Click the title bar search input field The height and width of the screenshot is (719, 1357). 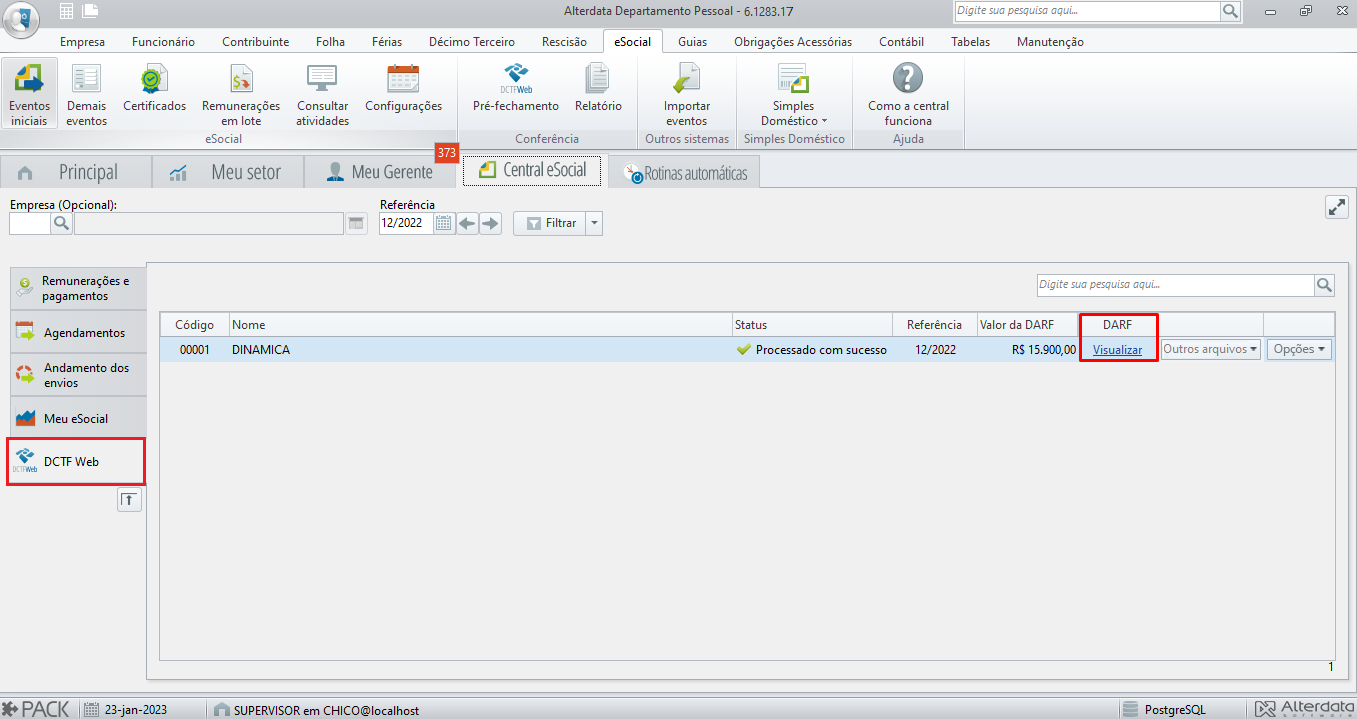pos(1087,11)
